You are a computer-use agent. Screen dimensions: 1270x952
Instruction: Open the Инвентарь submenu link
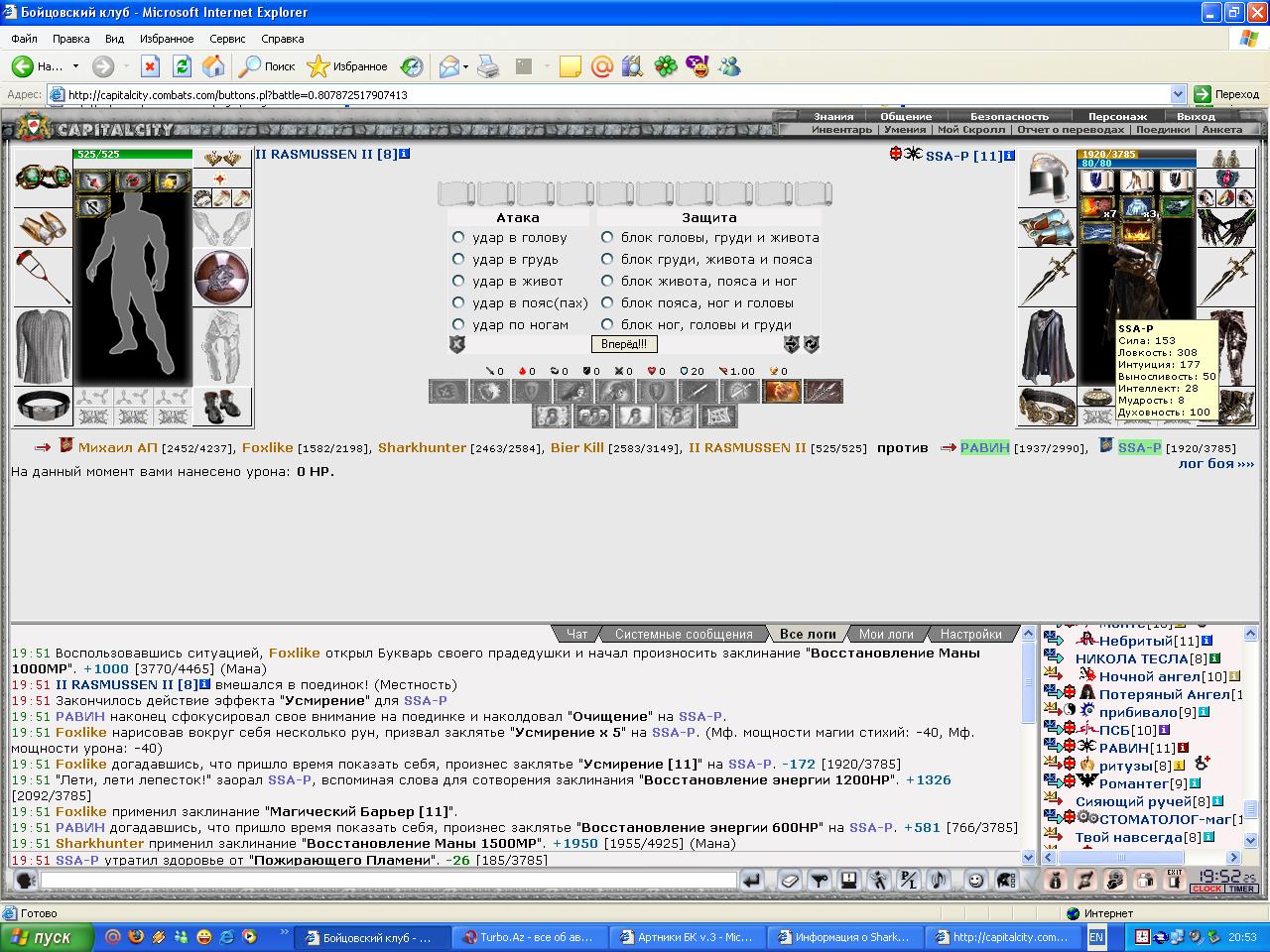coord(841,130)
